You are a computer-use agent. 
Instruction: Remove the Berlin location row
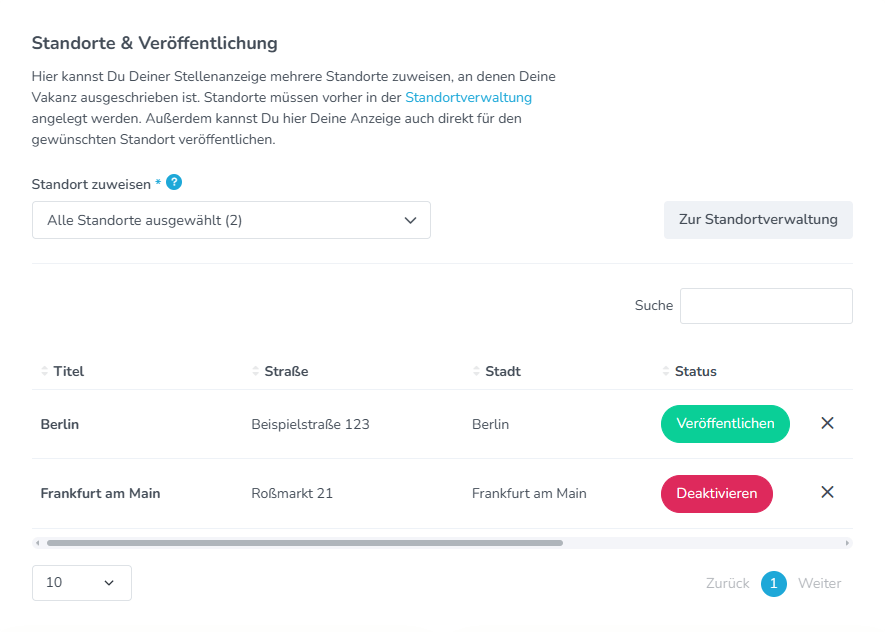827,423
